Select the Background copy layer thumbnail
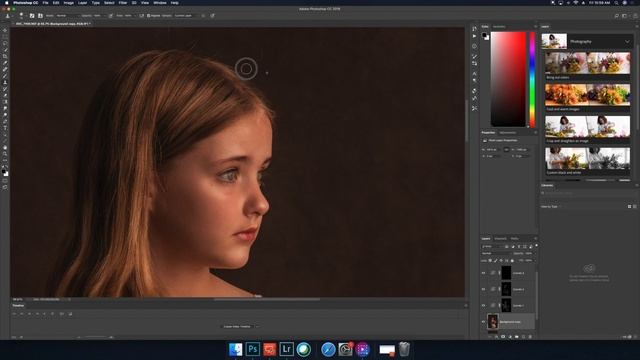This screenshot has width=640, height=360. (493, 321)
